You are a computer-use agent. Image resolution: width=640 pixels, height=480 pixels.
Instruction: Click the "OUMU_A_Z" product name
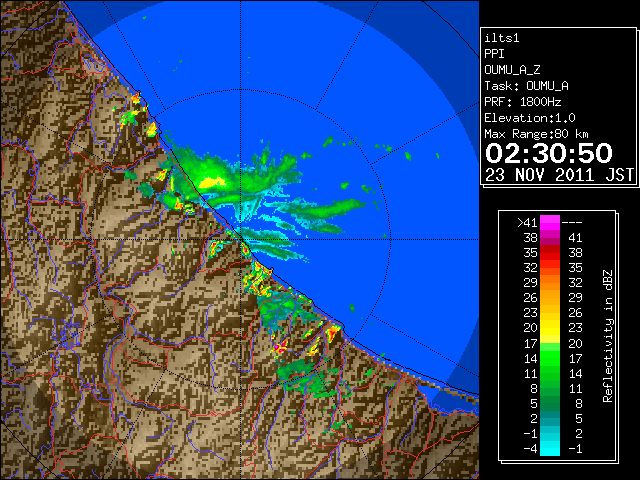tap(512, 70)
